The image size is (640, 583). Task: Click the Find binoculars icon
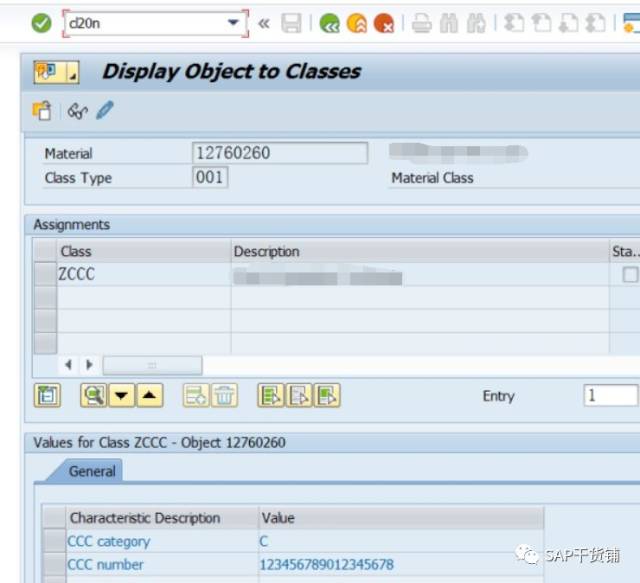pyautogui.click(x=449, y=23)
